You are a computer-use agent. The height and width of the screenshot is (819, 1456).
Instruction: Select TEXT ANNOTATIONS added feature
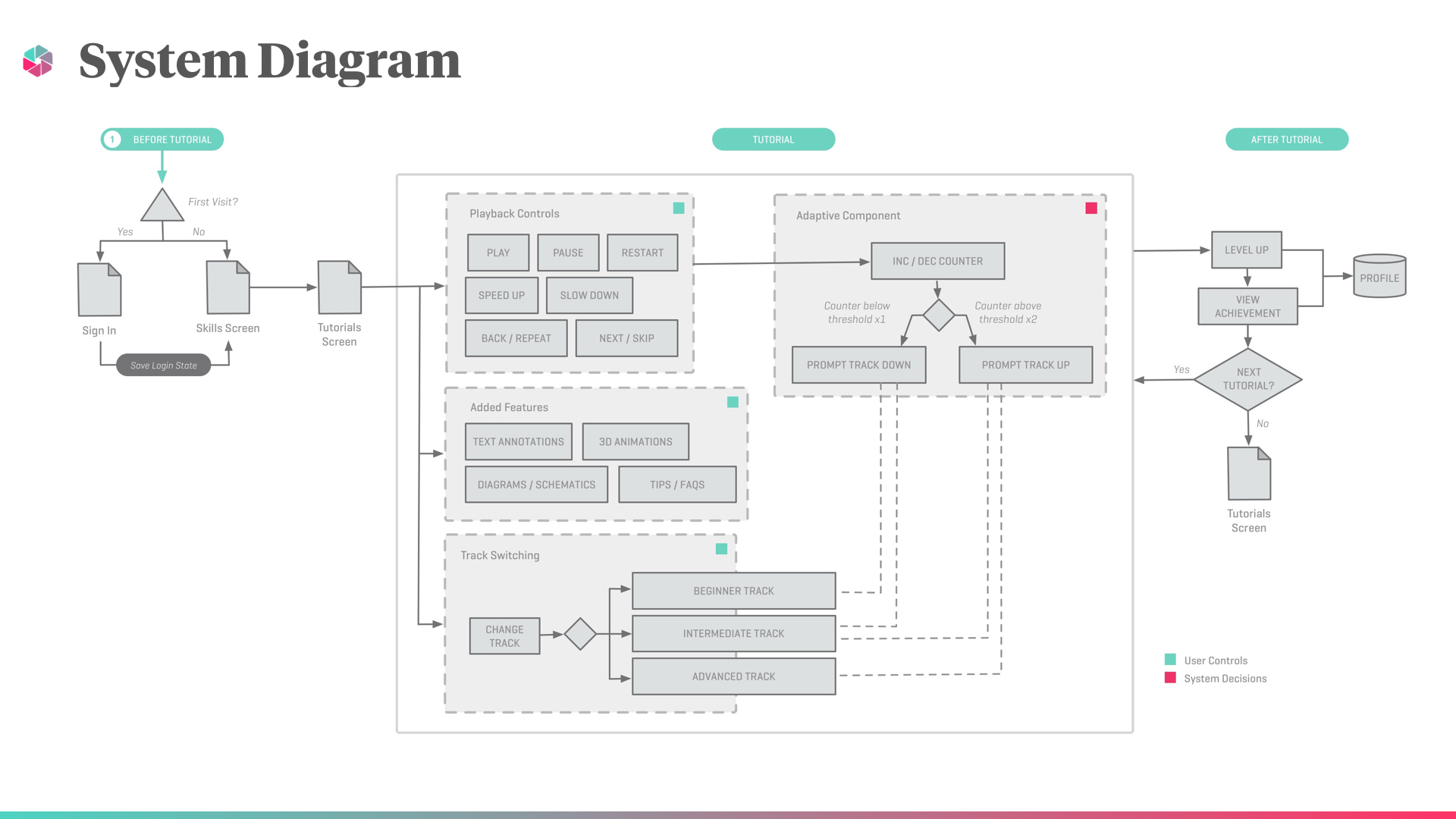coord(519,441)
